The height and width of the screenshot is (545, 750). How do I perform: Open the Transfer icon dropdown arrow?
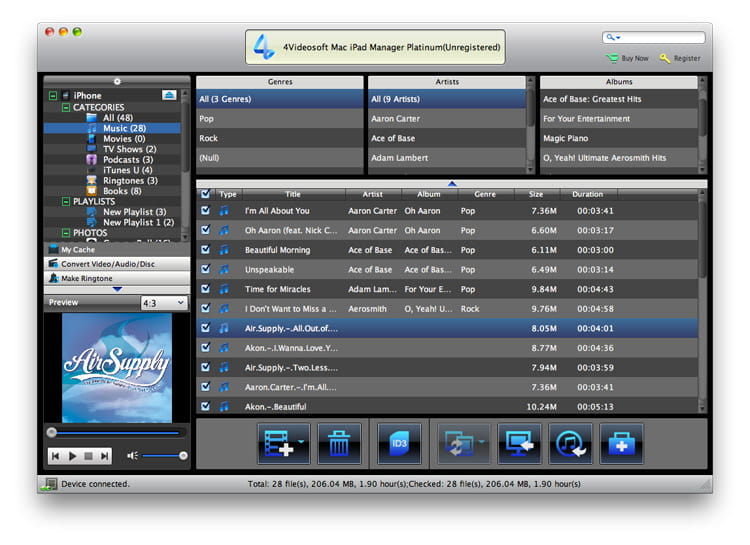pyautogui.click(x=481, y=442)
